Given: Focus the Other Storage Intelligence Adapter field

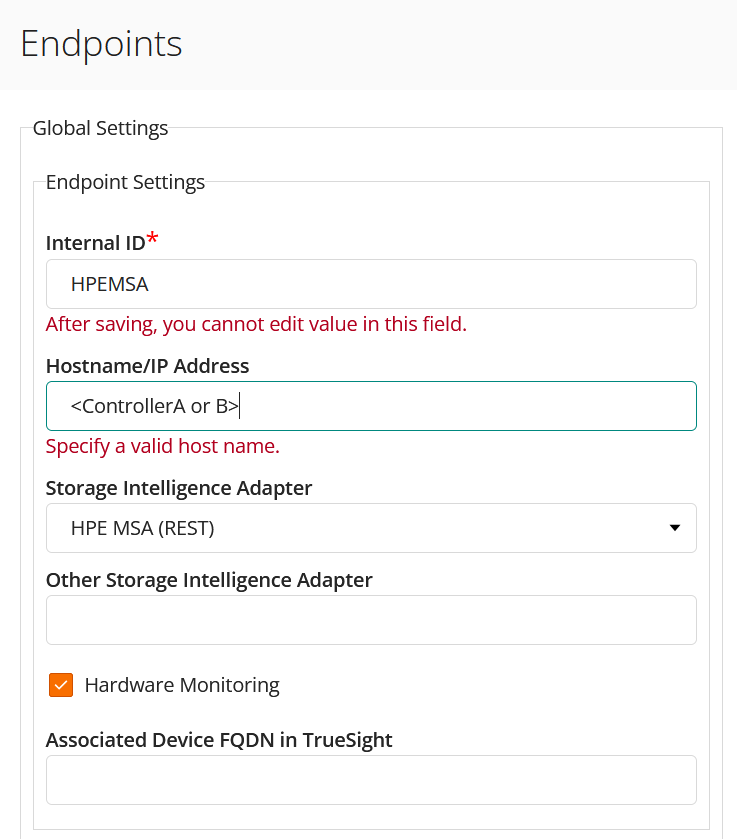Looking at the screenshot, I should point(370,620).
